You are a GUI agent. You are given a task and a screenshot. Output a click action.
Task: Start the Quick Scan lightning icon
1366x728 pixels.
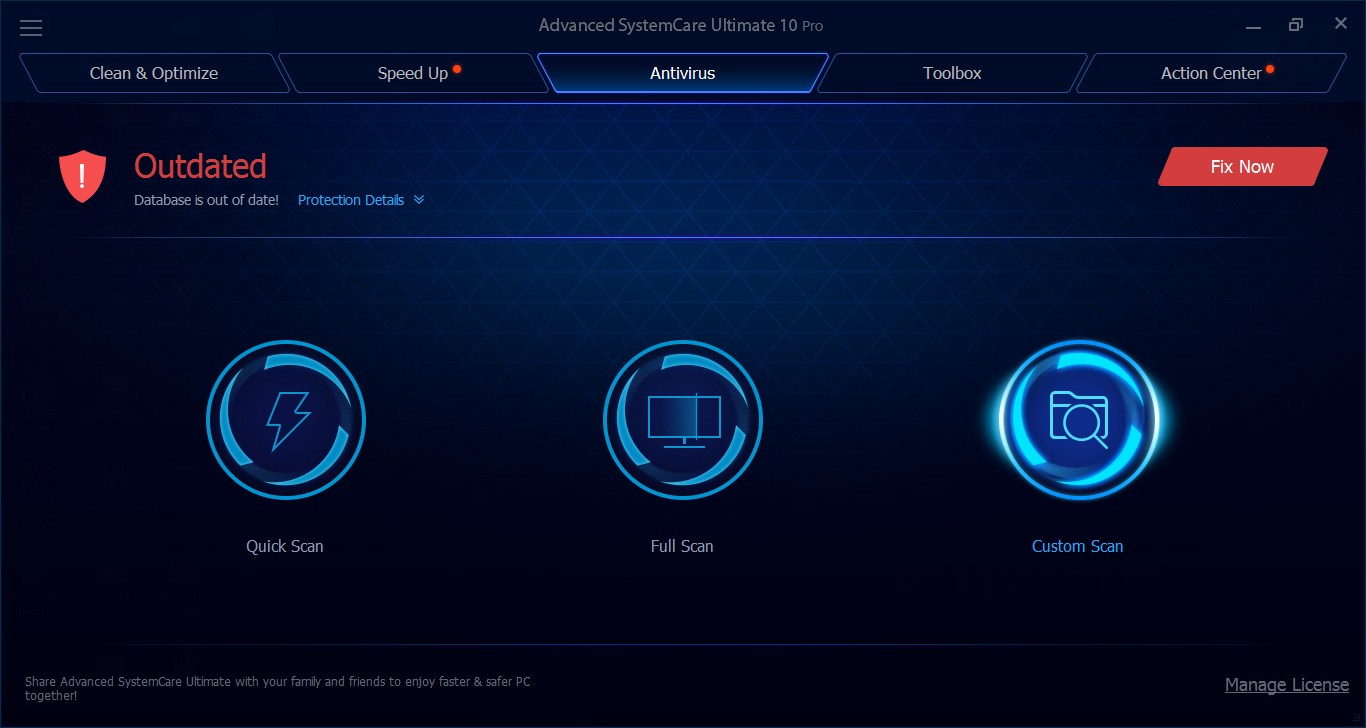click(x=286, y=420)
